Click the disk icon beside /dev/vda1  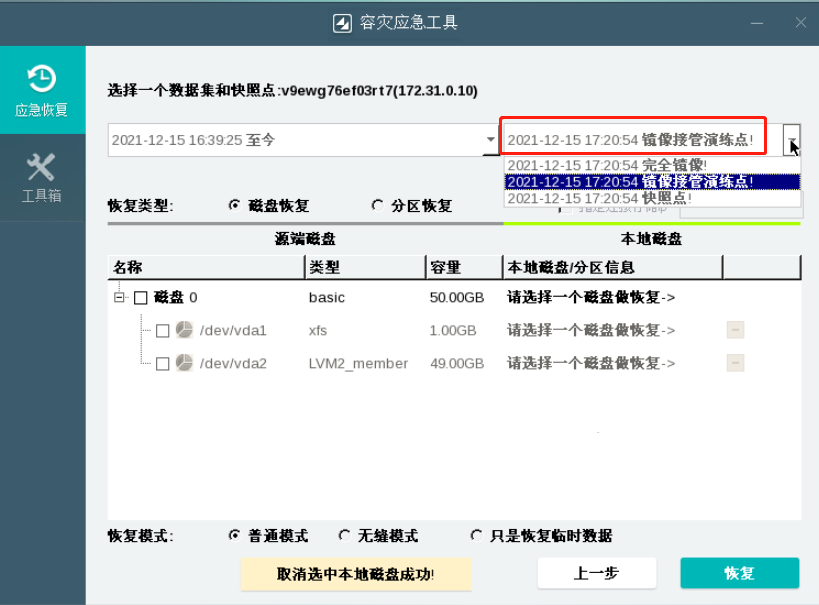point(183,331)
